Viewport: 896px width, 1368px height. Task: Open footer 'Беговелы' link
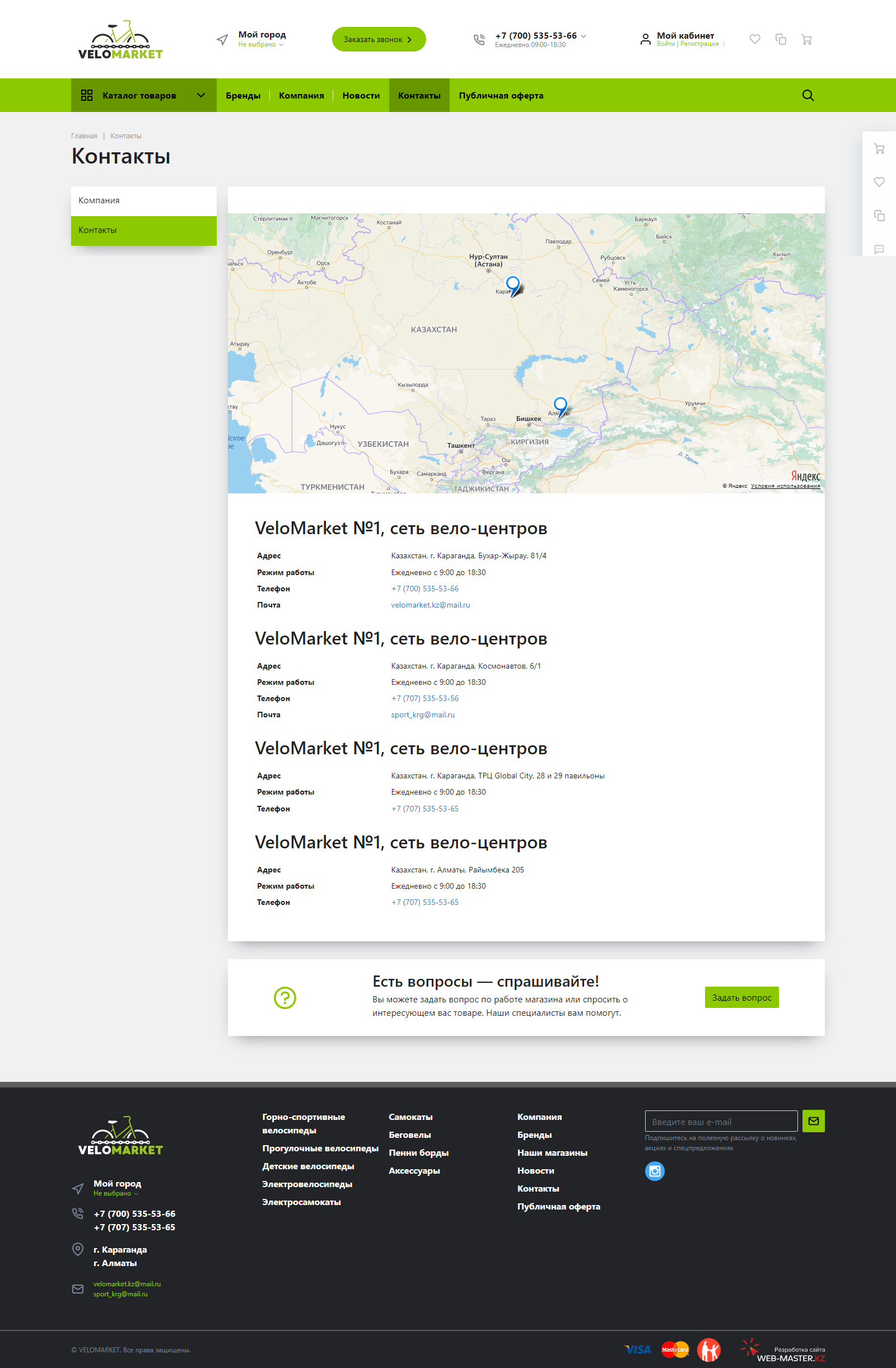[x=409, y=1134]
